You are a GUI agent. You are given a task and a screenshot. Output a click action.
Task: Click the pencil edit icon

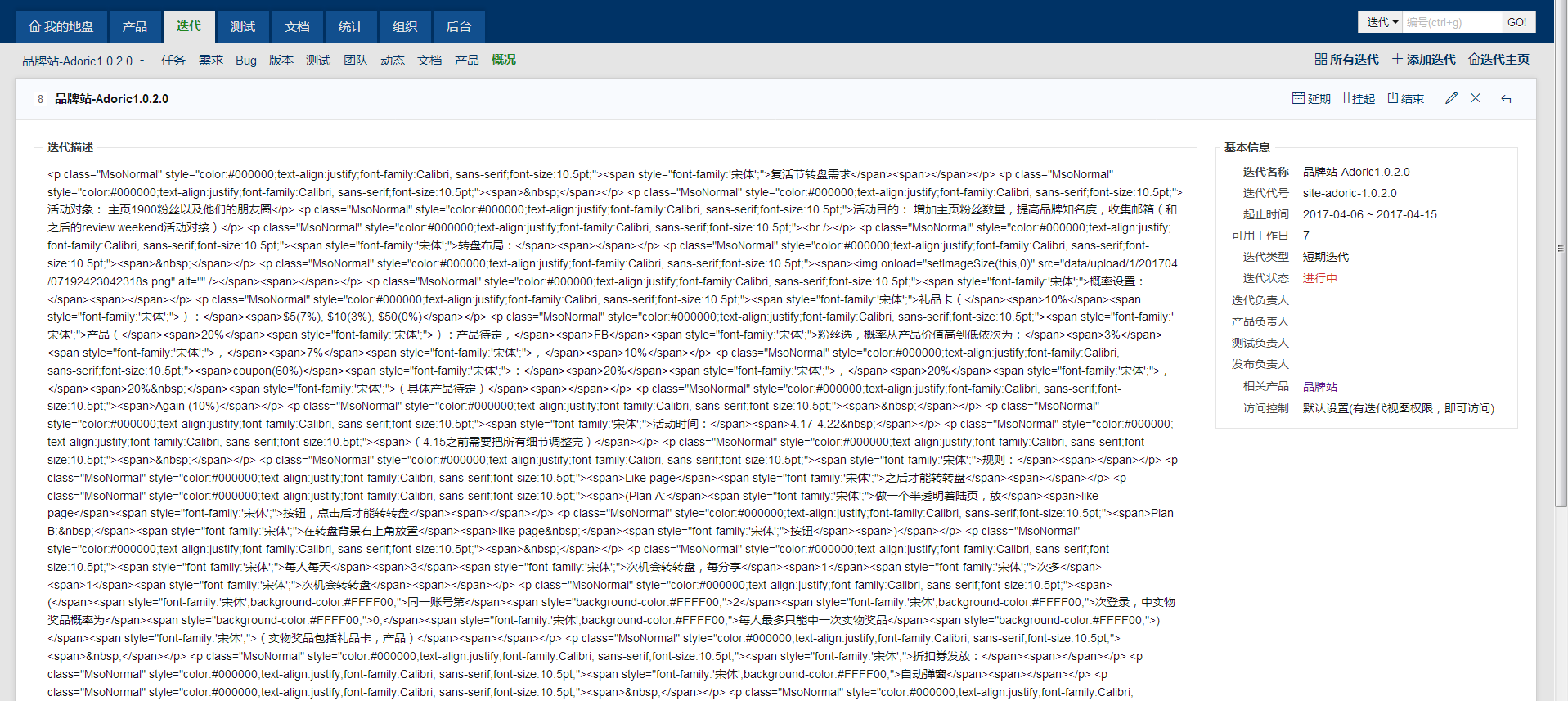[1451, 98]
